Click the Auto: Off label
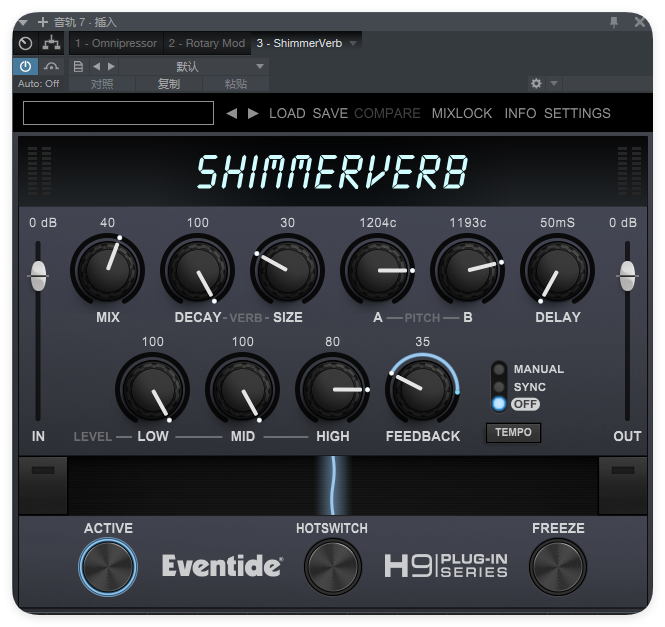665x627 pixels. (x=38, y=84)
